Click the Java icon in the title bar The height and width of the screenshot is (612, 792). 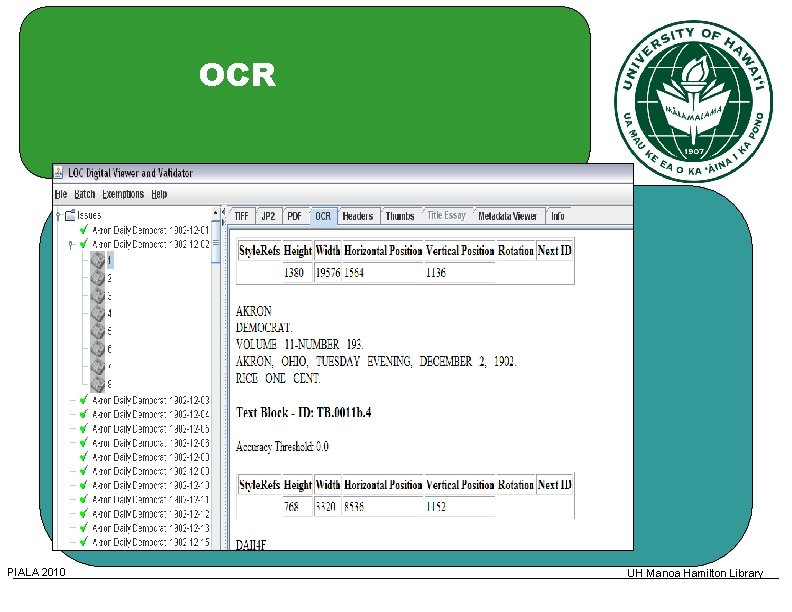click(59, 172)
